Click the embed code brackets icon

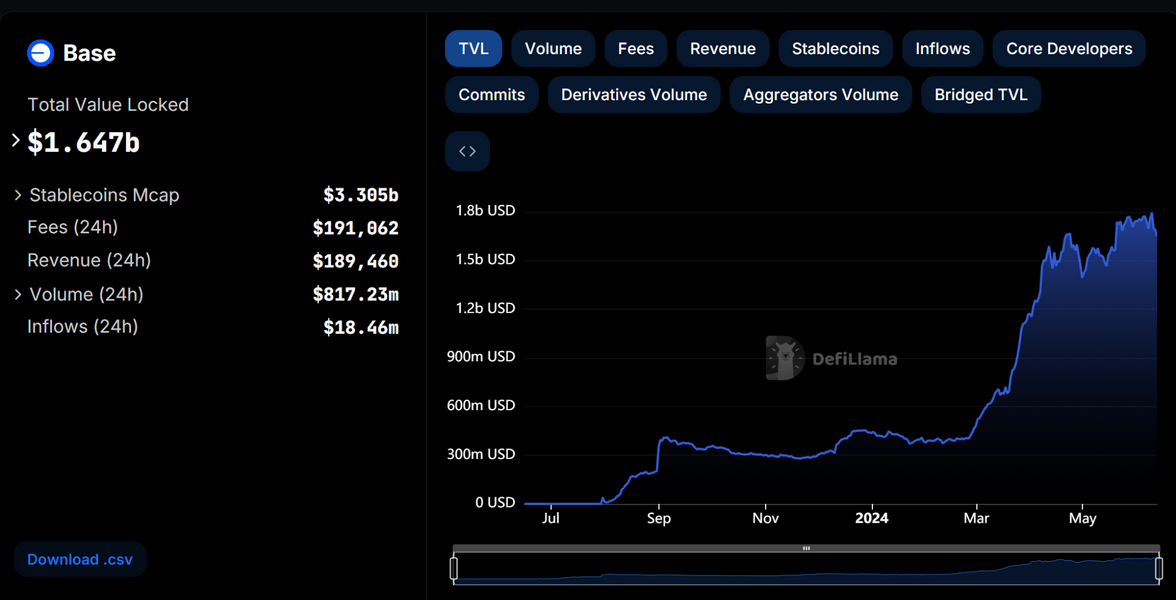click(467, 152)
